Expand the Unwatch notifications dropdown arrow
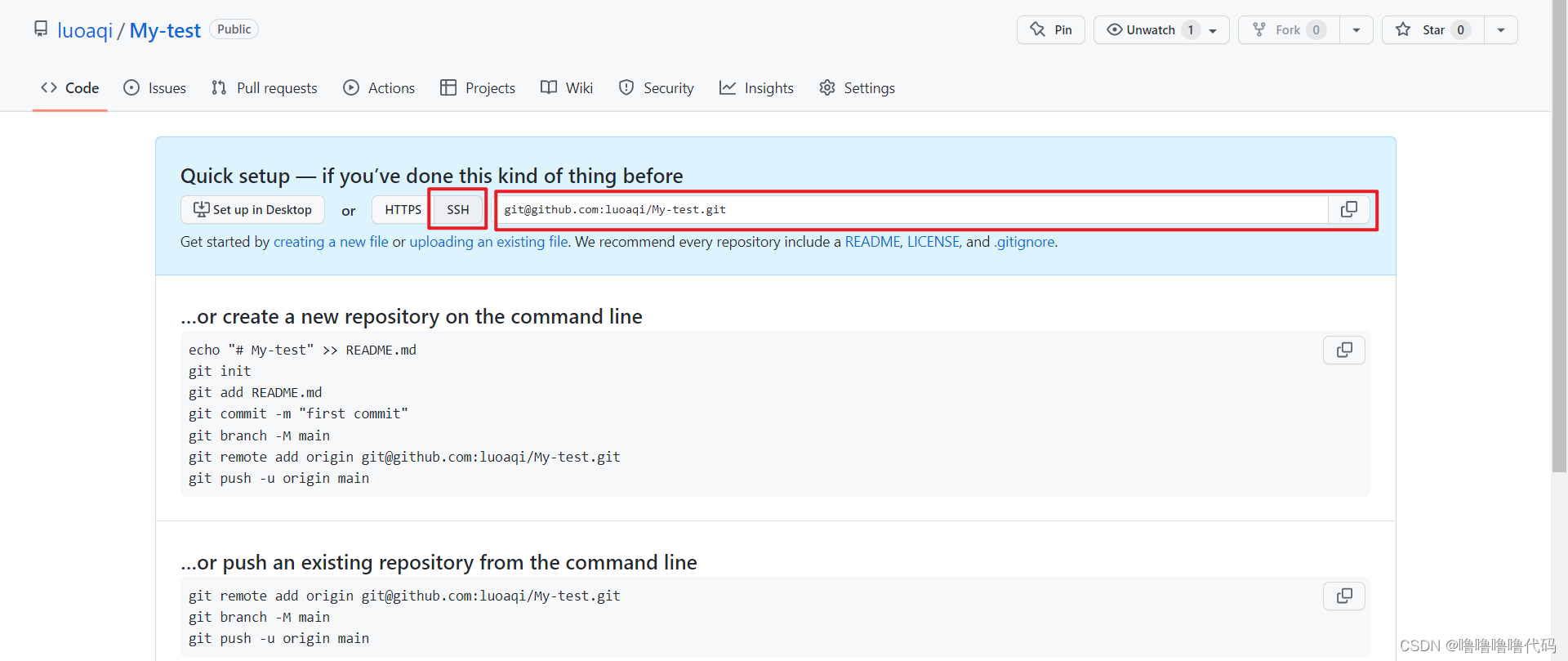Image resolution: width=1568 pixels, height=661 pixels. 1214,30
